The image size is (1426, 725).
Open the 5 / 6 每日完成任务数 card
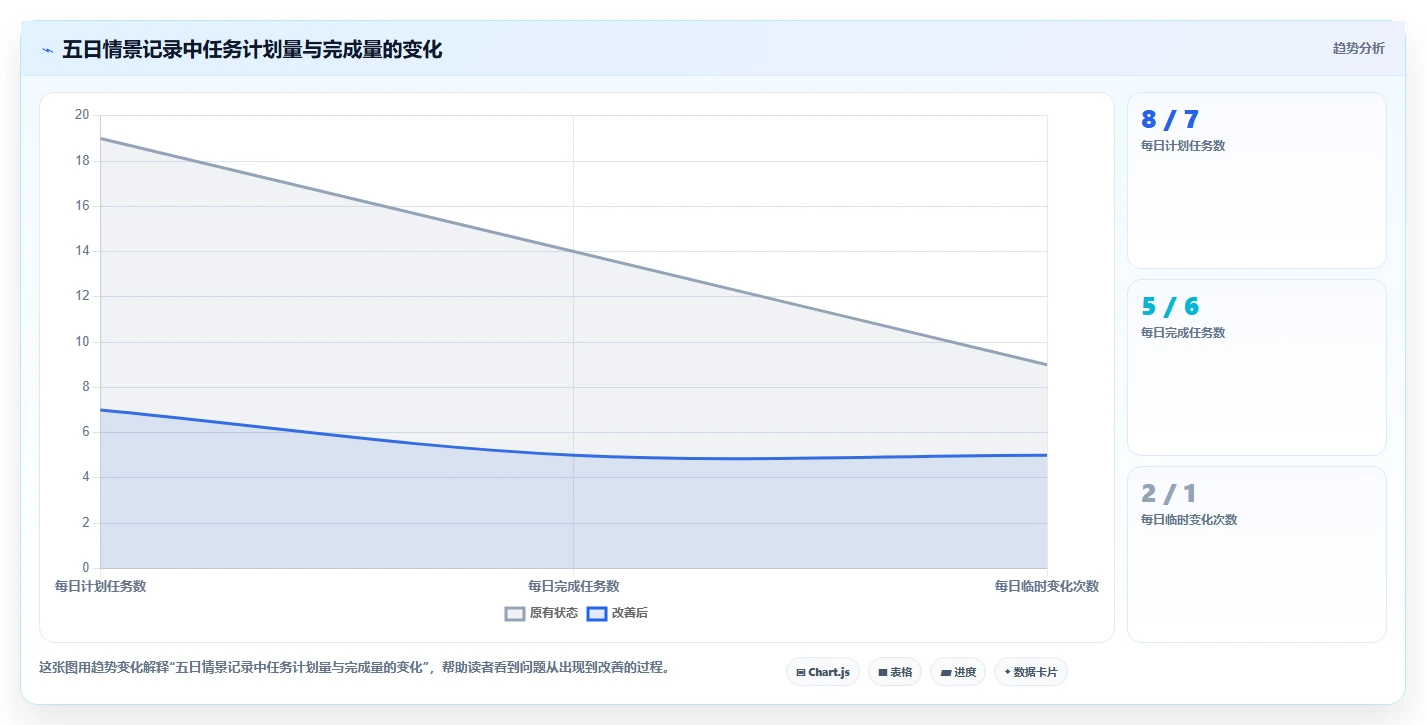point(1256,367)
